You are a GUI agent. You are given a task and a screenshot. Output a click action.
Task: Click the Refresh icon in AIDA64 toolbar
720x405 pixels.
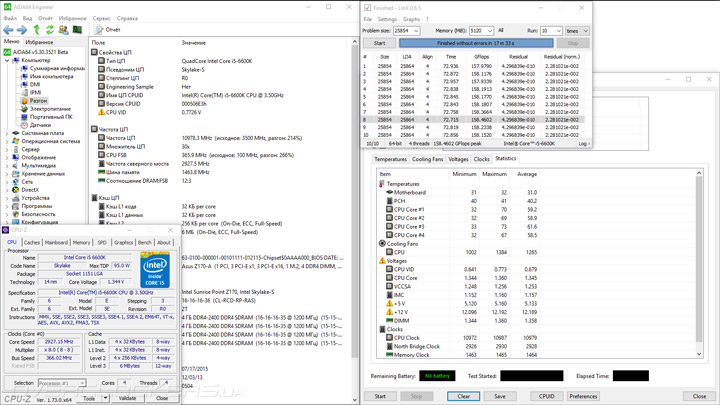[49, 30]
